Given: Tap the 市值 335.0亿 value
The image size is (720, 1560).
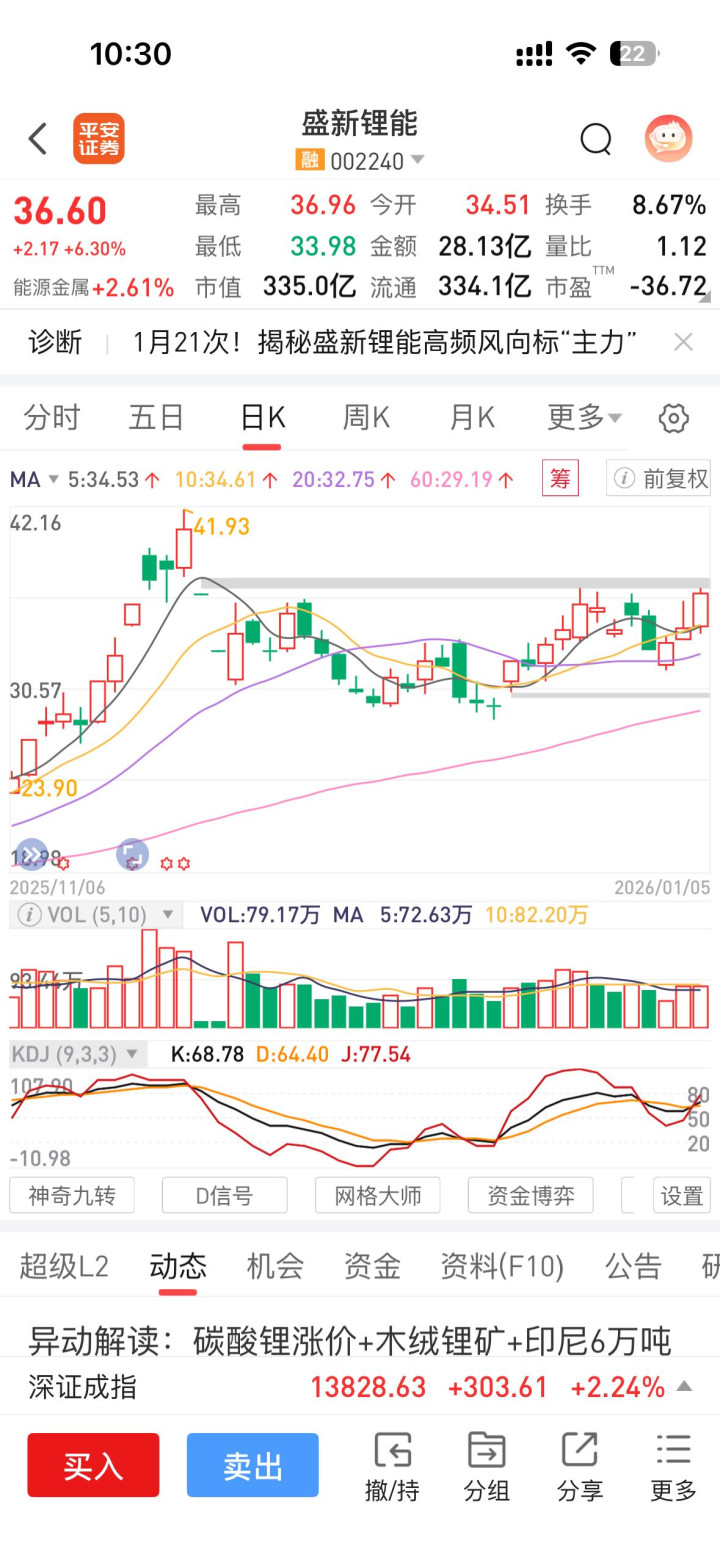Looking at the screenshot, I should point(309,287).
